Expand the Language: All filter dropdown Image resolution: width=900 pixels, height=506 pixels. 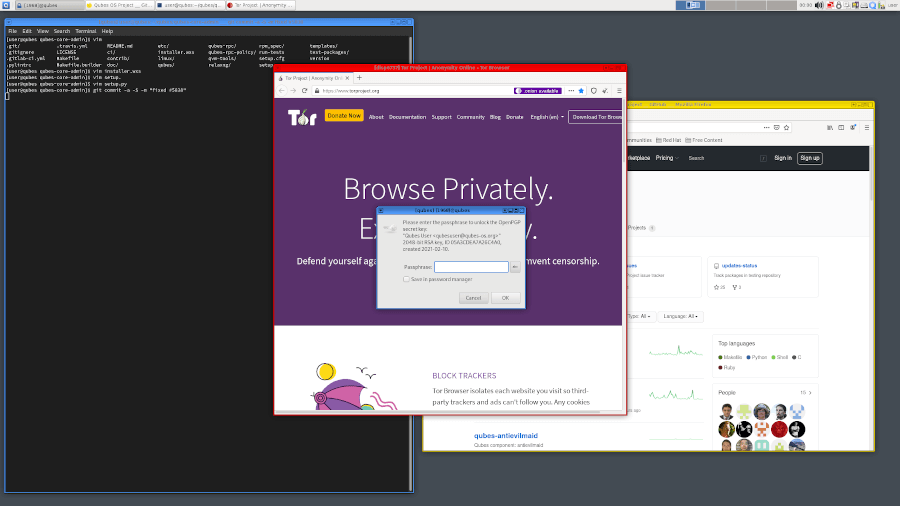pyautogui.click(x=680, y=316)
